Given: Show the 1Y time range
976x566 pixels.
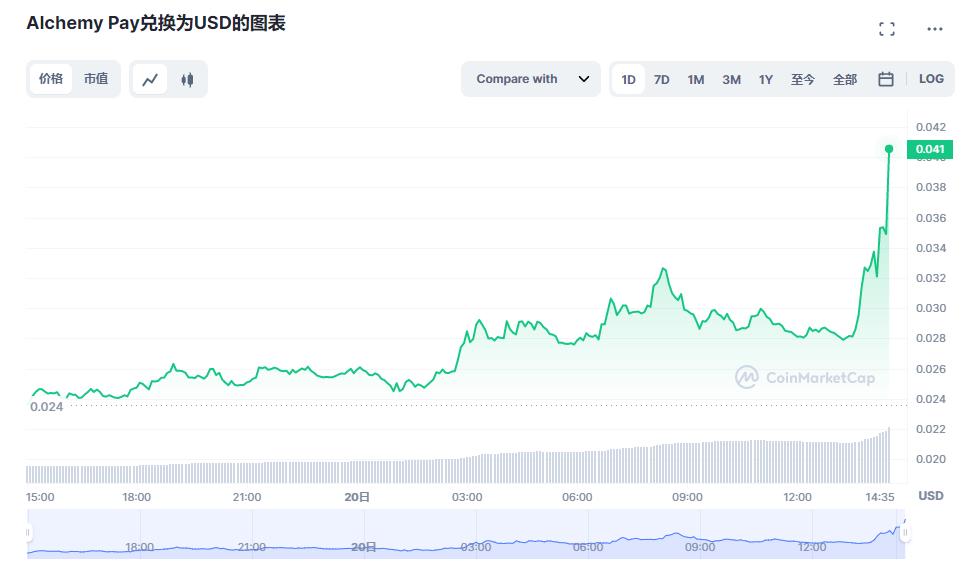Looking at the screenshot, I should click(x=766, y=79).
